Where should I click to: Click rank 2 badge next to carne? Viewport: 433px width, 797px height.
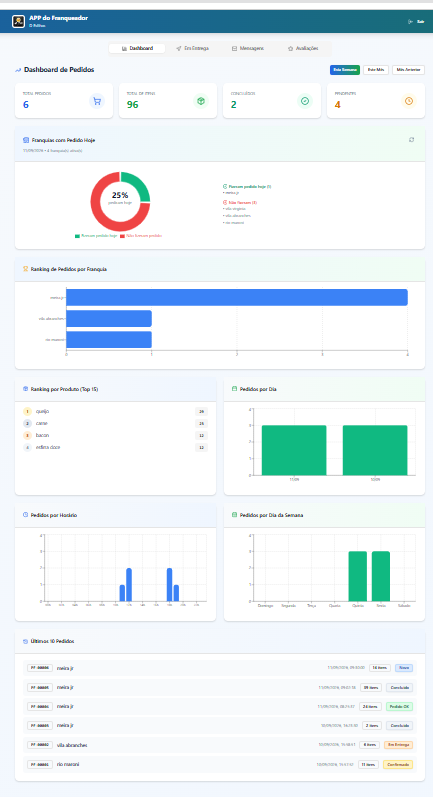(27, 423)
